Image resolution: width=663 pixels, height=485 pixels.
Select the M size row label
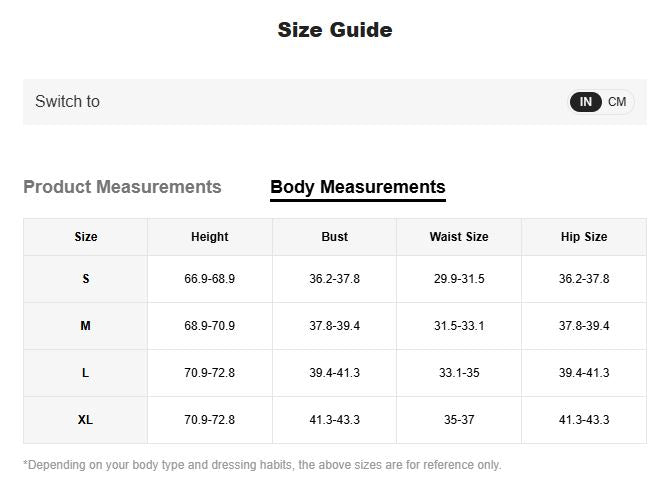pos(86,326)
